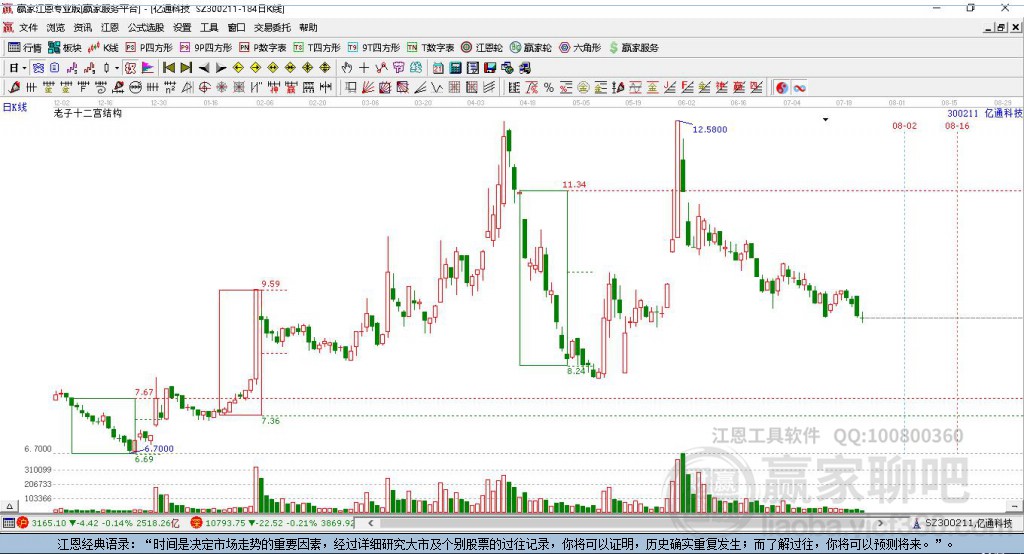
Task: Click the red-blue yin-yang icon
Action: click(782, 88)
